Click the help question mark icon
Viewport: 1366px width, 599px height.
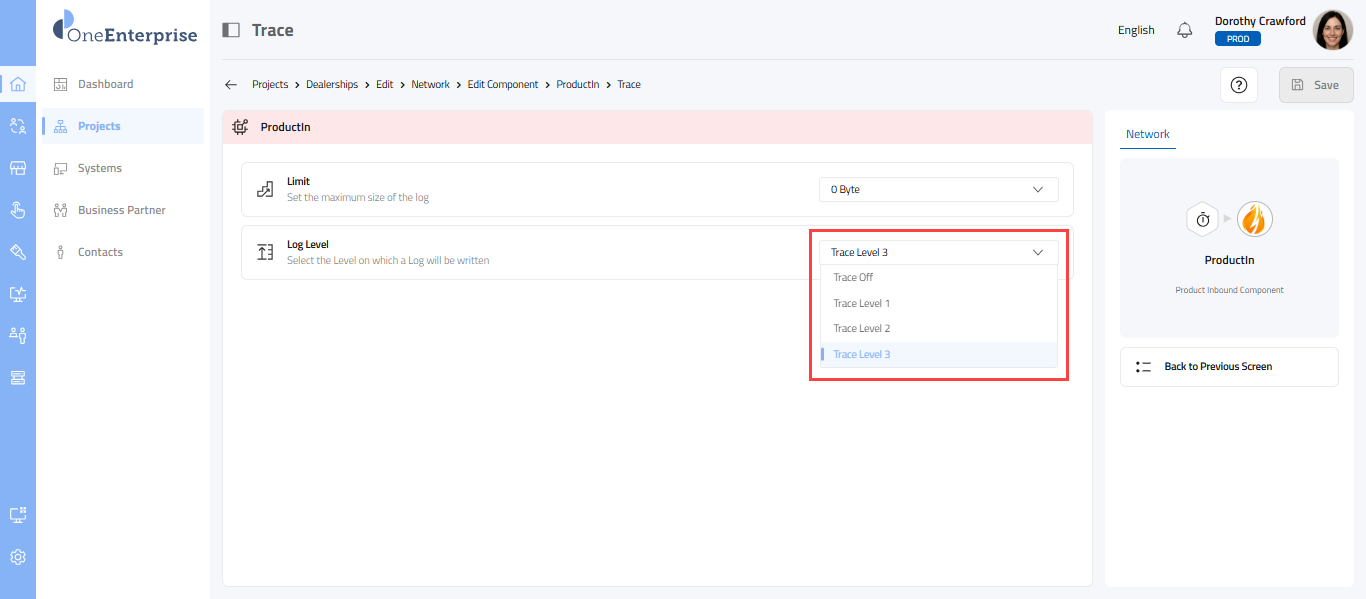click(x=1239, y=85)
